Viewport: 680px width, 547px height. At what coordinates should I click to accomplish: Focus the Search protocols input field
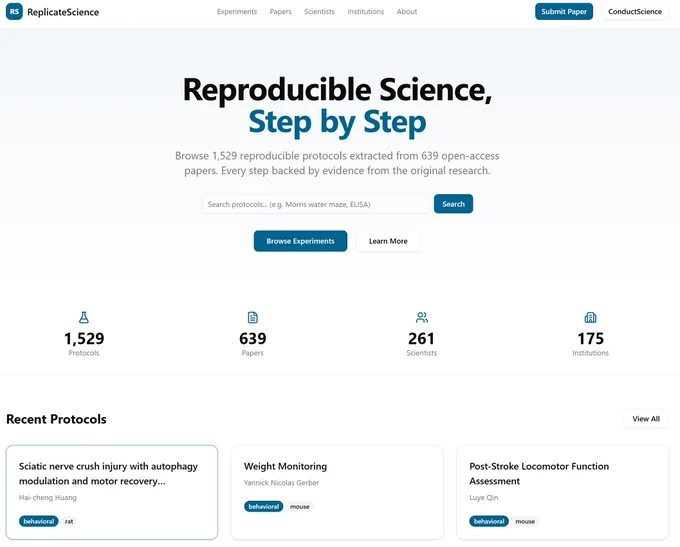(x=315, y=204)
